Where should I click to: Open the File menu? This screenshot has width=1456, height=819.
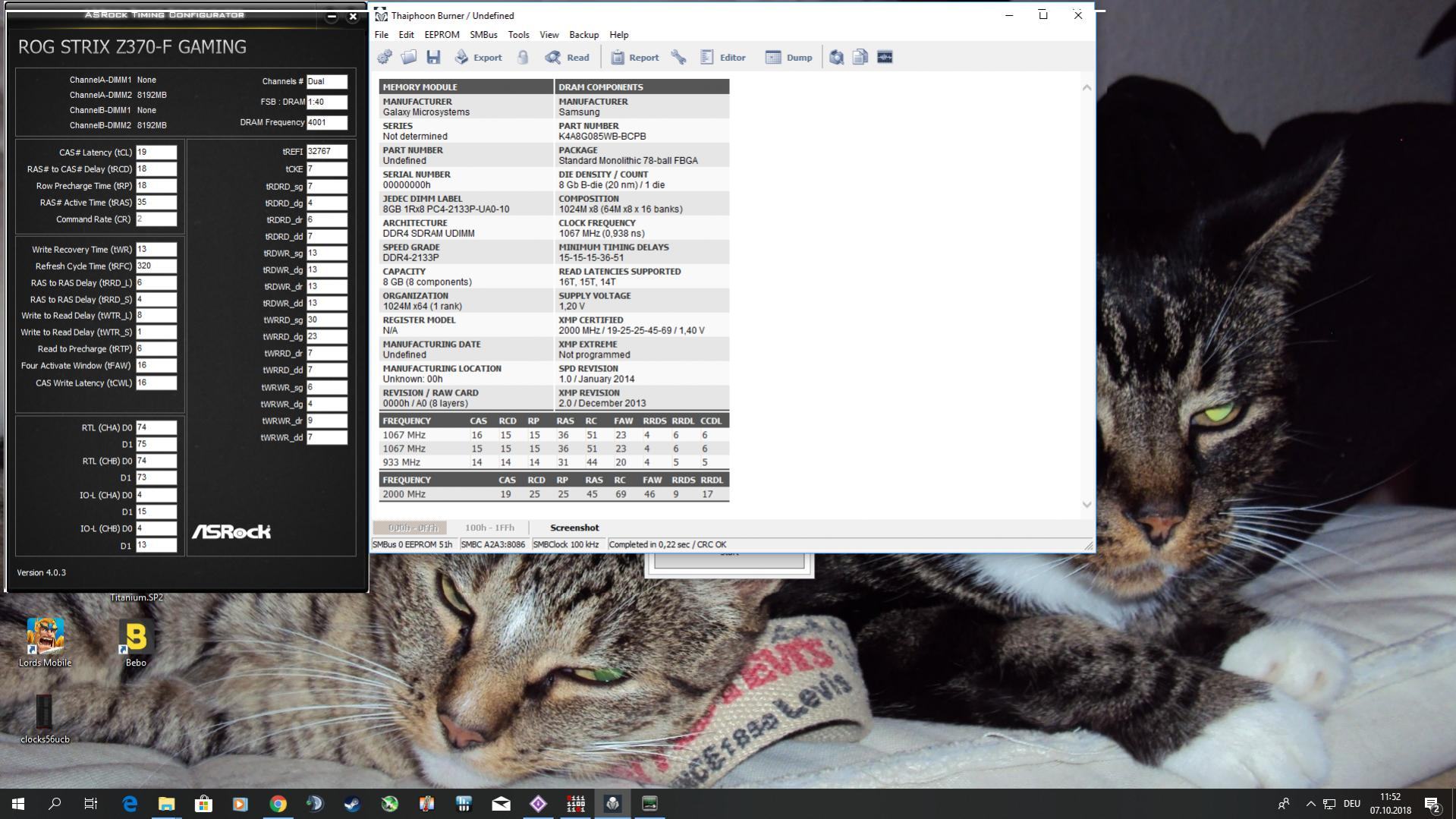coord(382,35)
